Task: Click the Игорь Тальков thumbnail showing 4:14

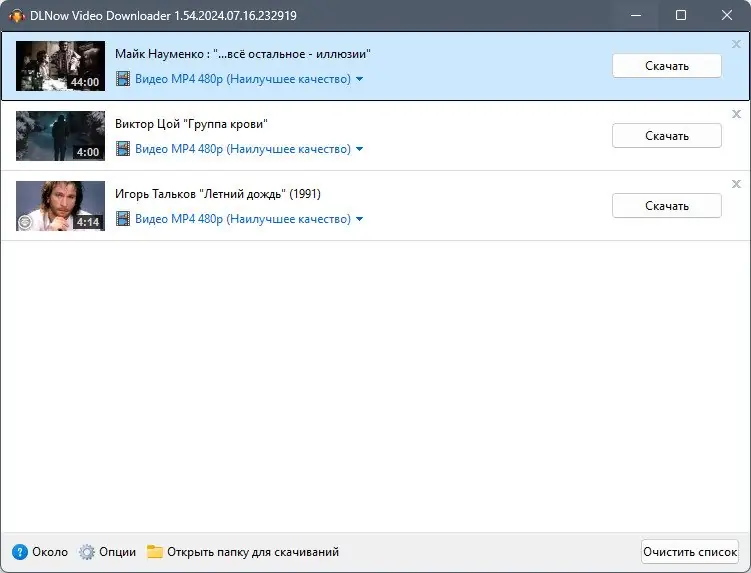Action: pos(60,206)
